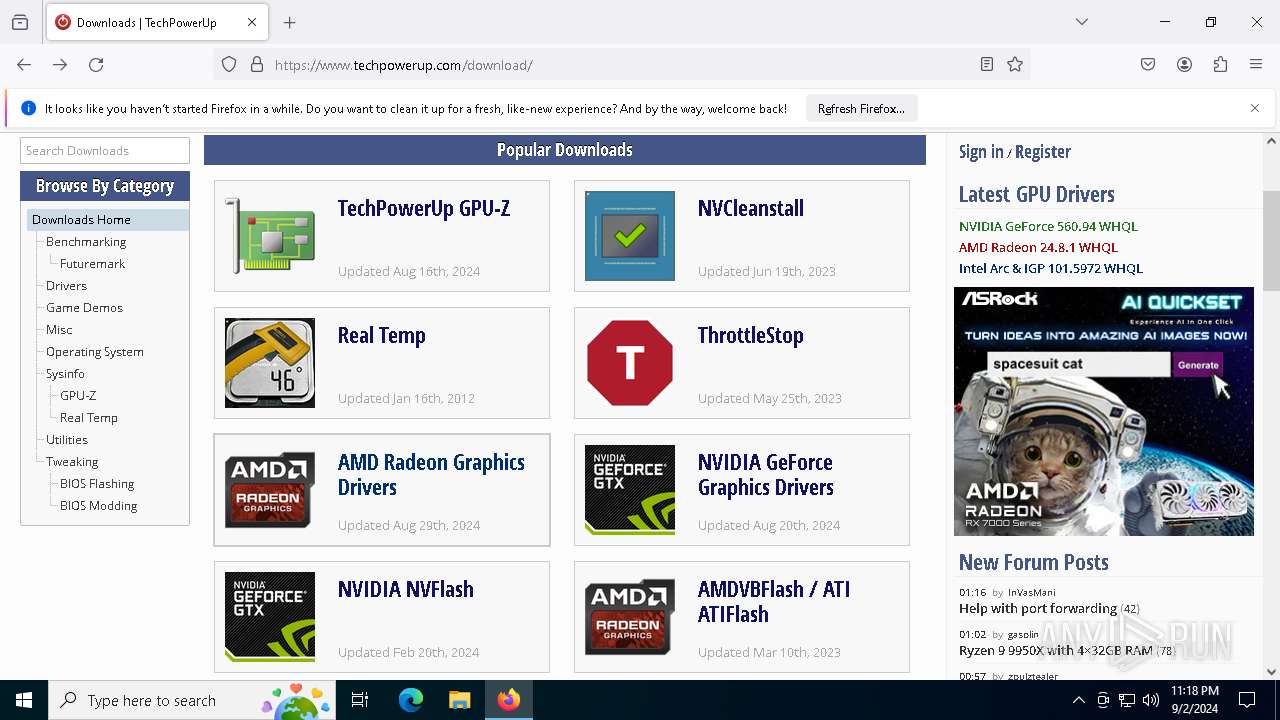Open the Tweaking category
Viewport: 1280px width, 720px height.
72,462
